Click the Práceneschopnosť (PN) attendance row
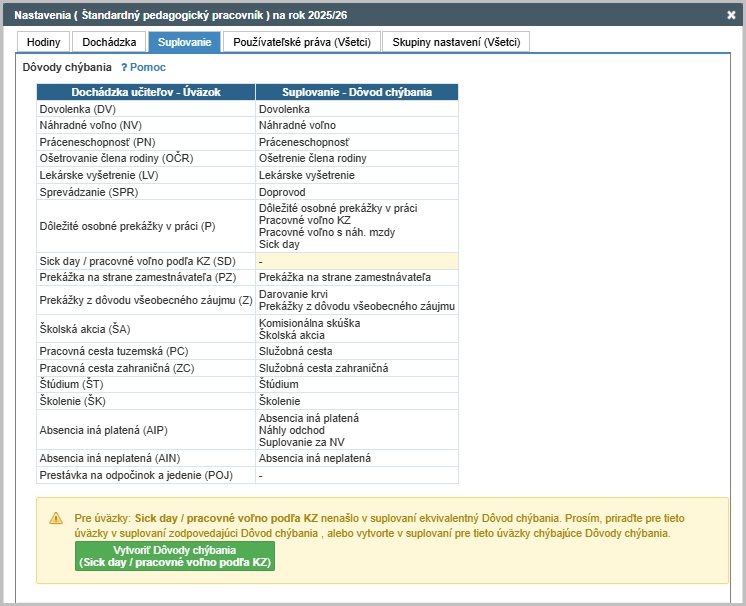746x606 pixels. pos(145,143)
